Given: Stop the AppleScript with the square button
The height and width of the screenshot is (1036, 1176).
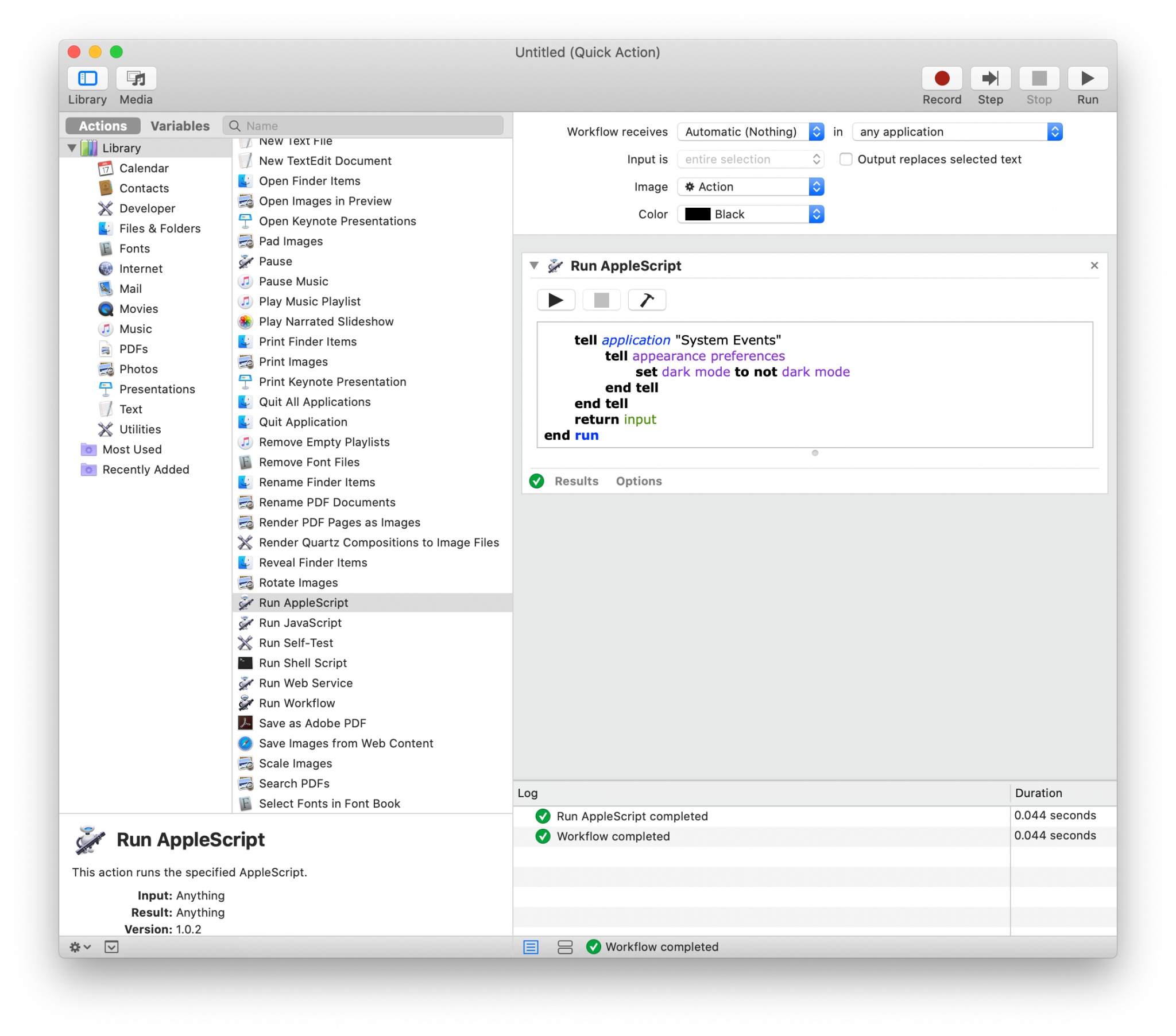Looking at the screenshot, I should tap(601, 300).
